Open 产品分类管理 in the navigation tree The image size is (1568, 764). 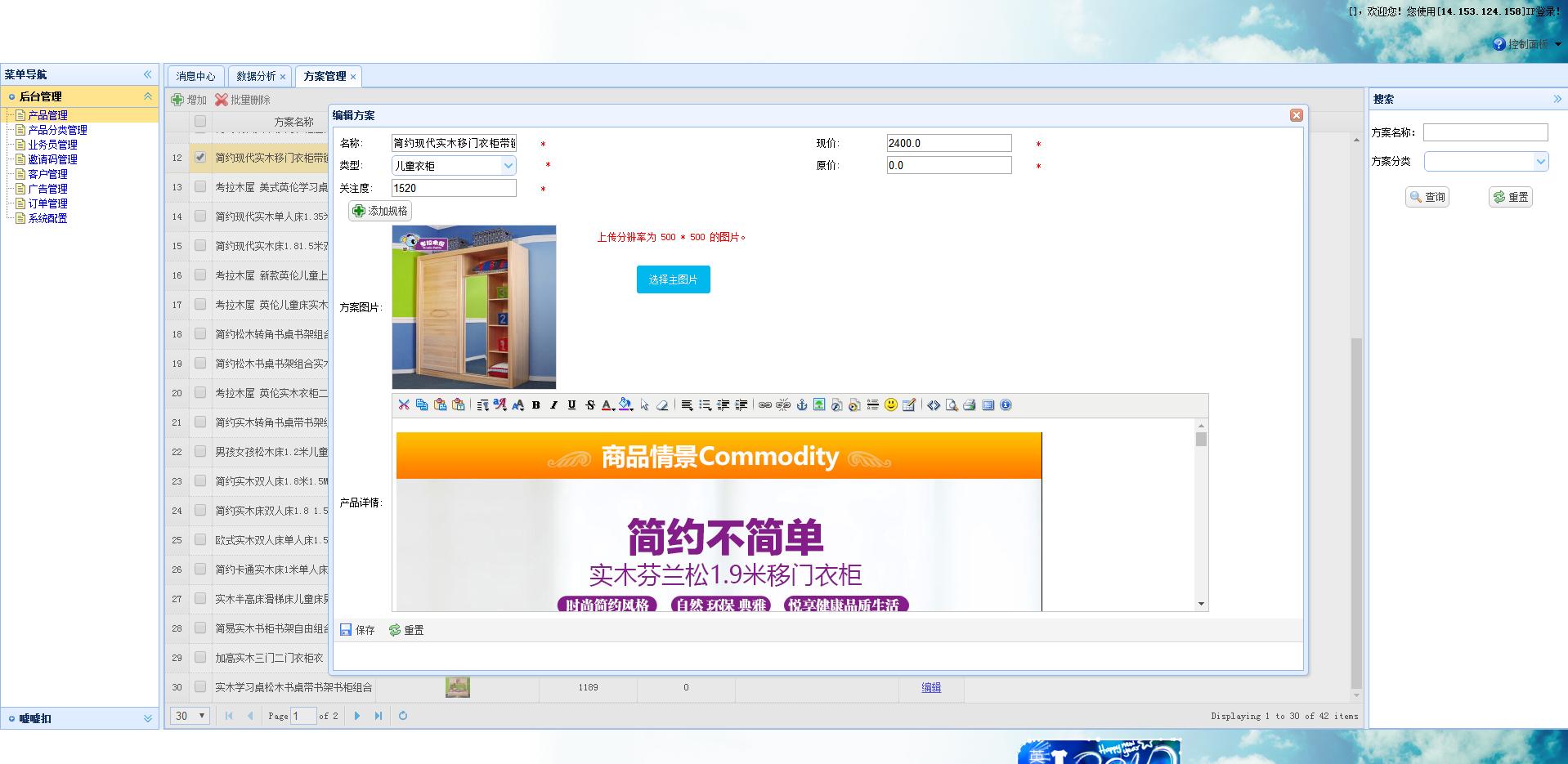click(57, 130)
